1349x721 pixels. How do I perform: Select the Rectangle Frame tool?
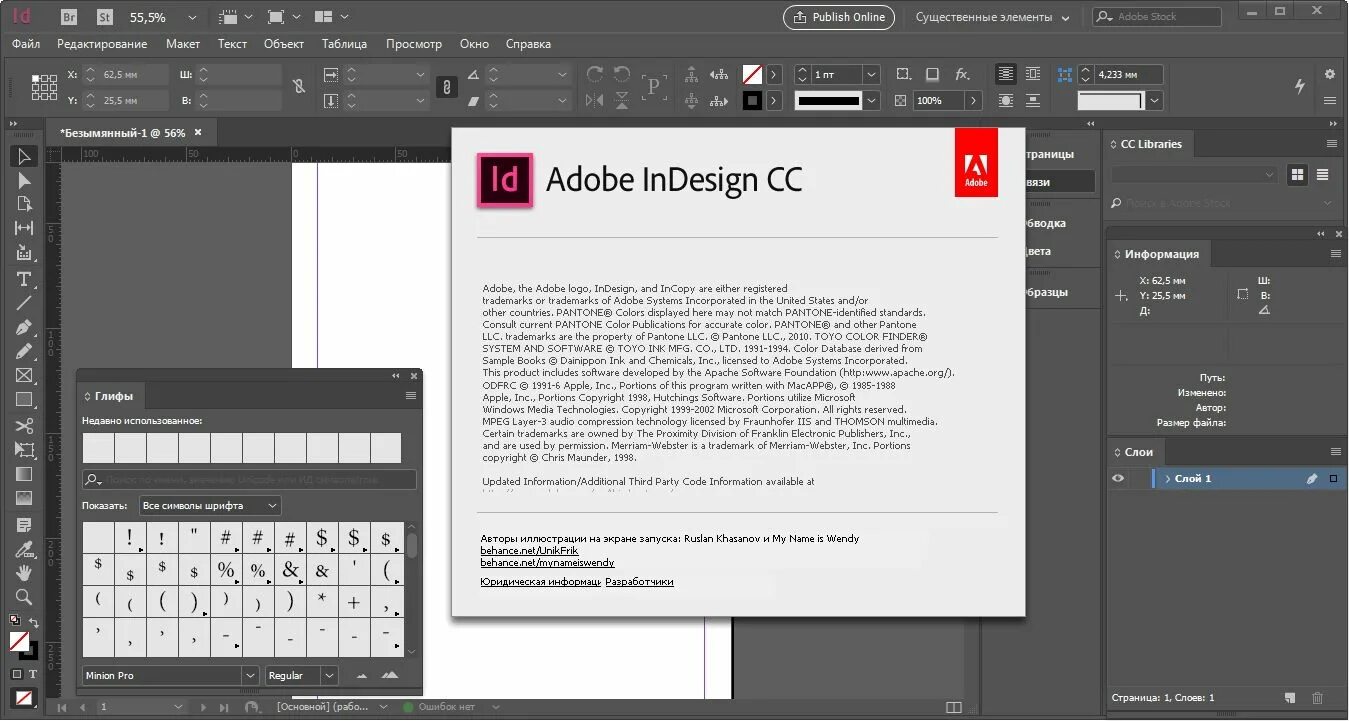click(24, 376)
